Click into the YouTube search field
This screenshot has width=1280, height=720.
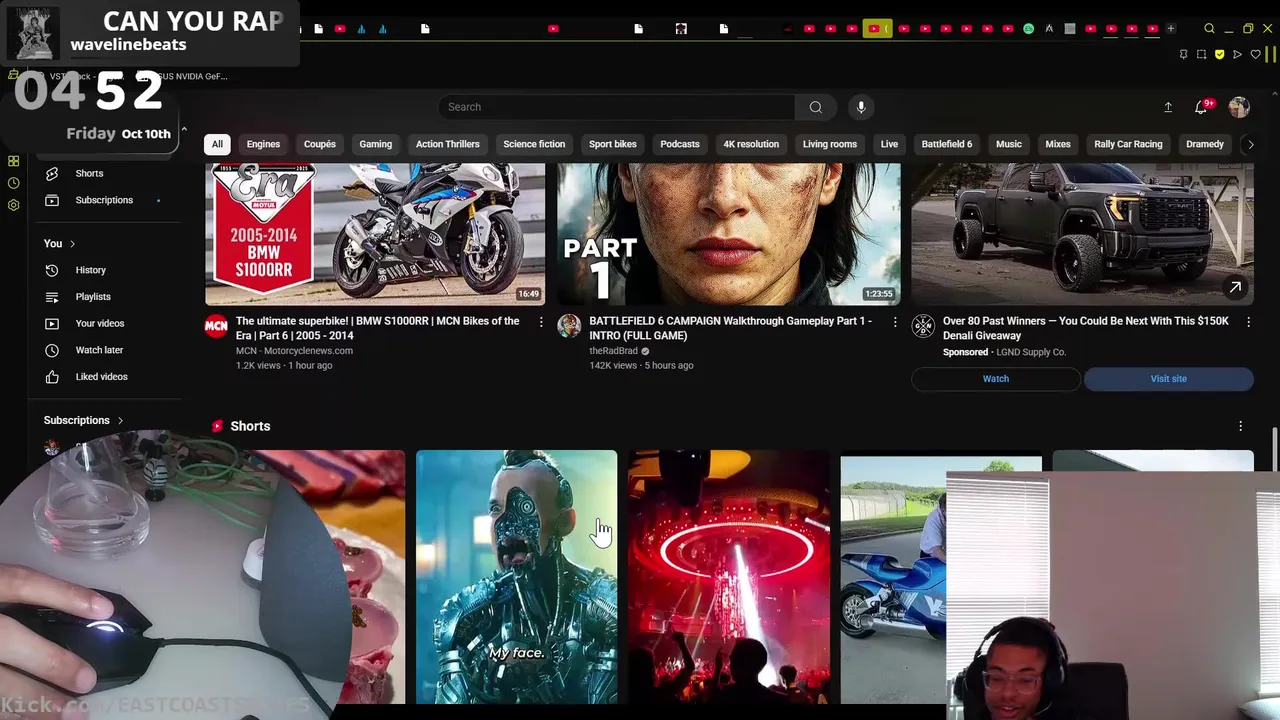click(618, 107)
